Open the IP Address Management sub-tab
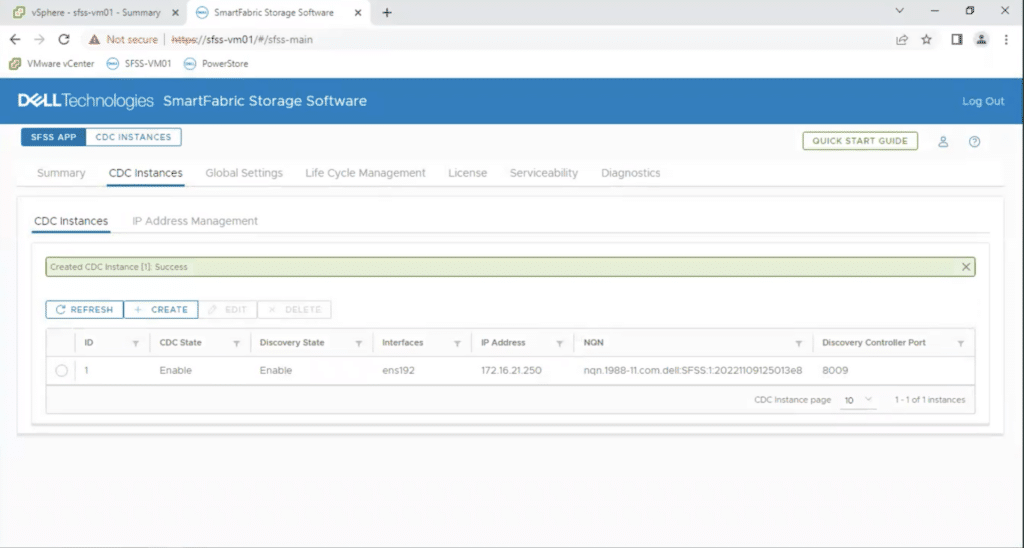This screenshot has width=1024, height=548. point(195,221)
